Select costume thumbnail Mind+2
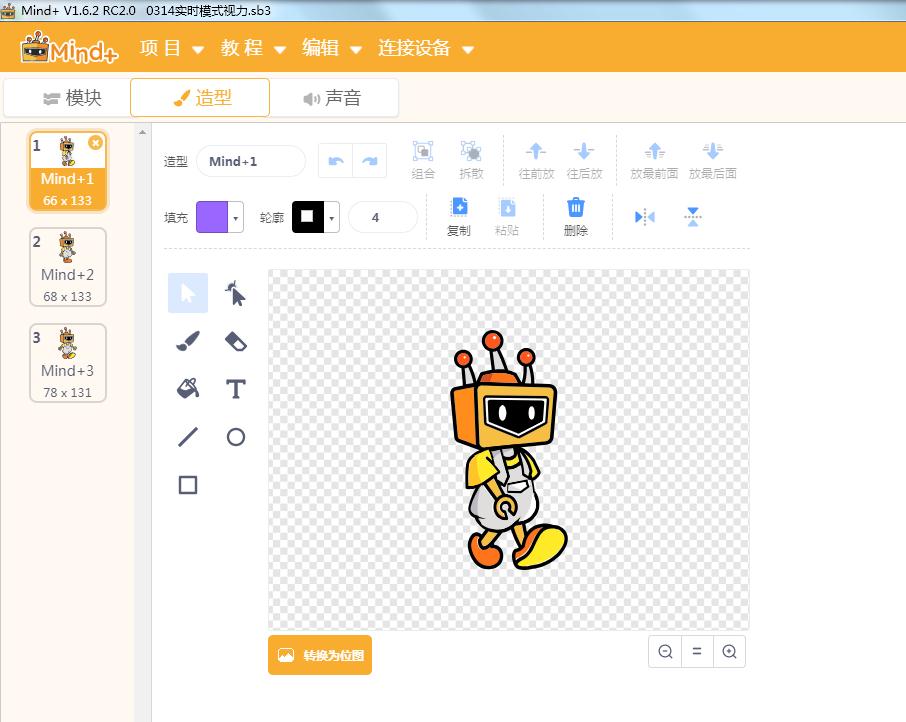The image size is (906, 722). tap(68, 267)
